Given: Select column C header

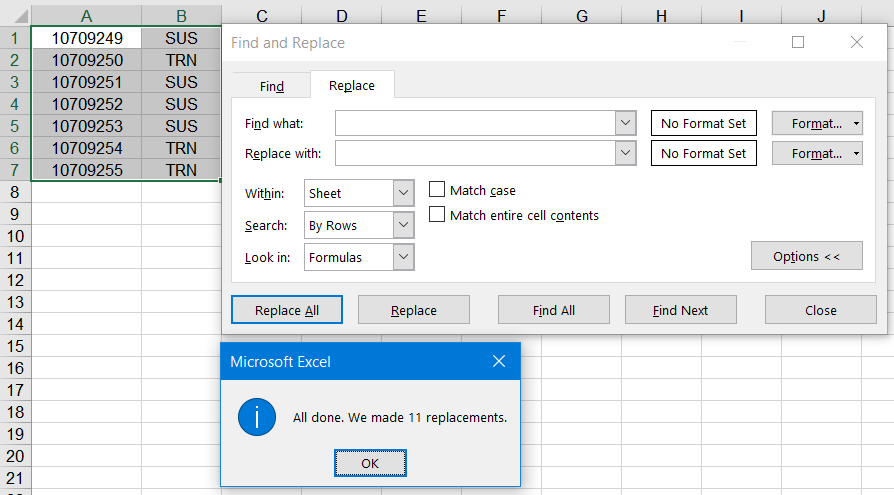Looking at the screenshot, I should coord(262,16).
